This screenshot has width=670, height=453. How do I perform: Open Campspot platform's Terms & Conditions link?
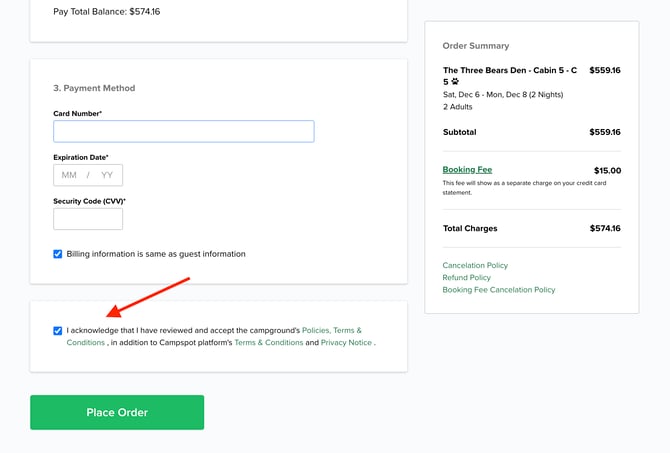point(268,343)
